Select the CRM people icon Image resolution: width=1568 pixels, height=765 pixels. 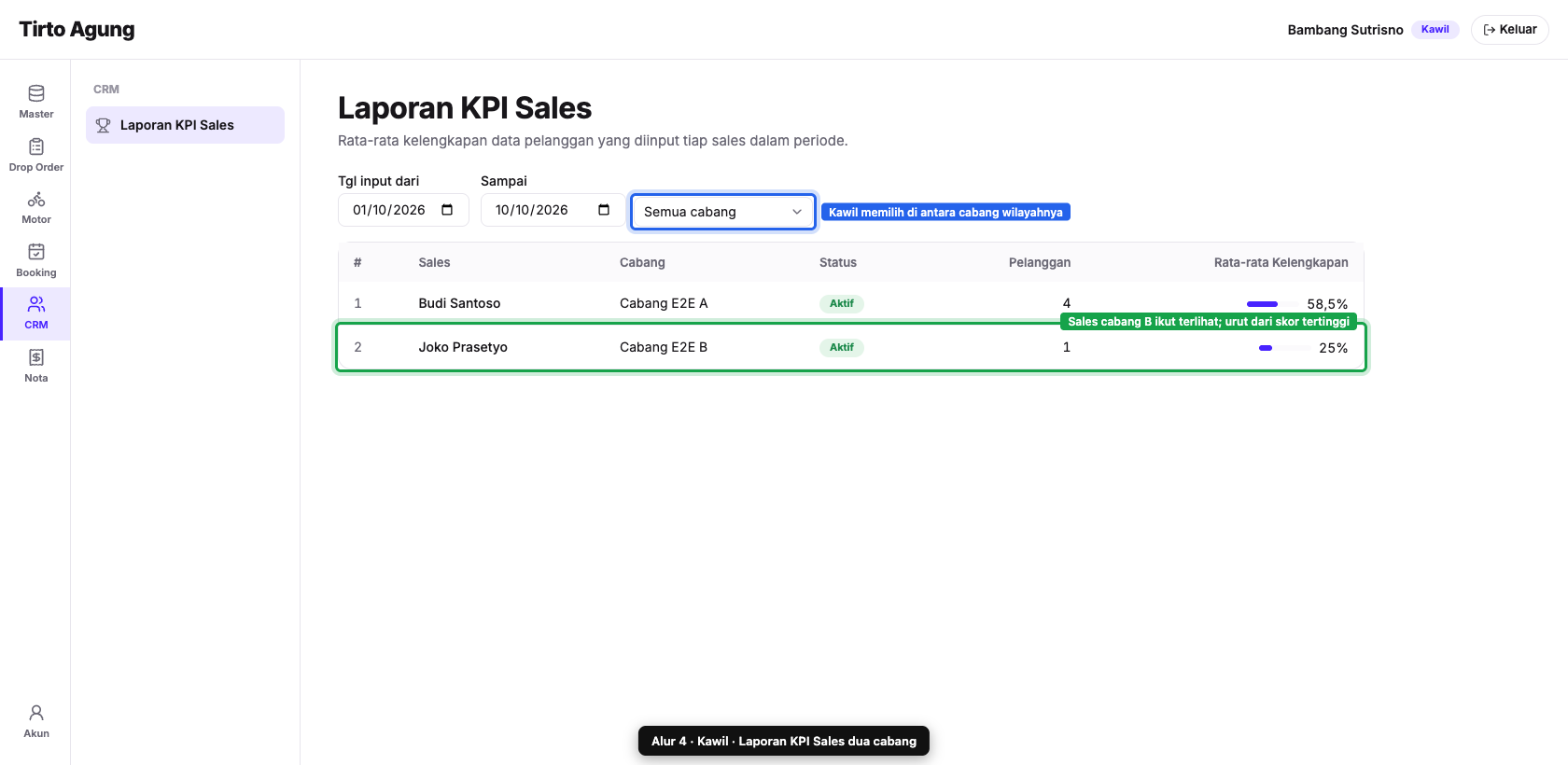pos(36,304)
